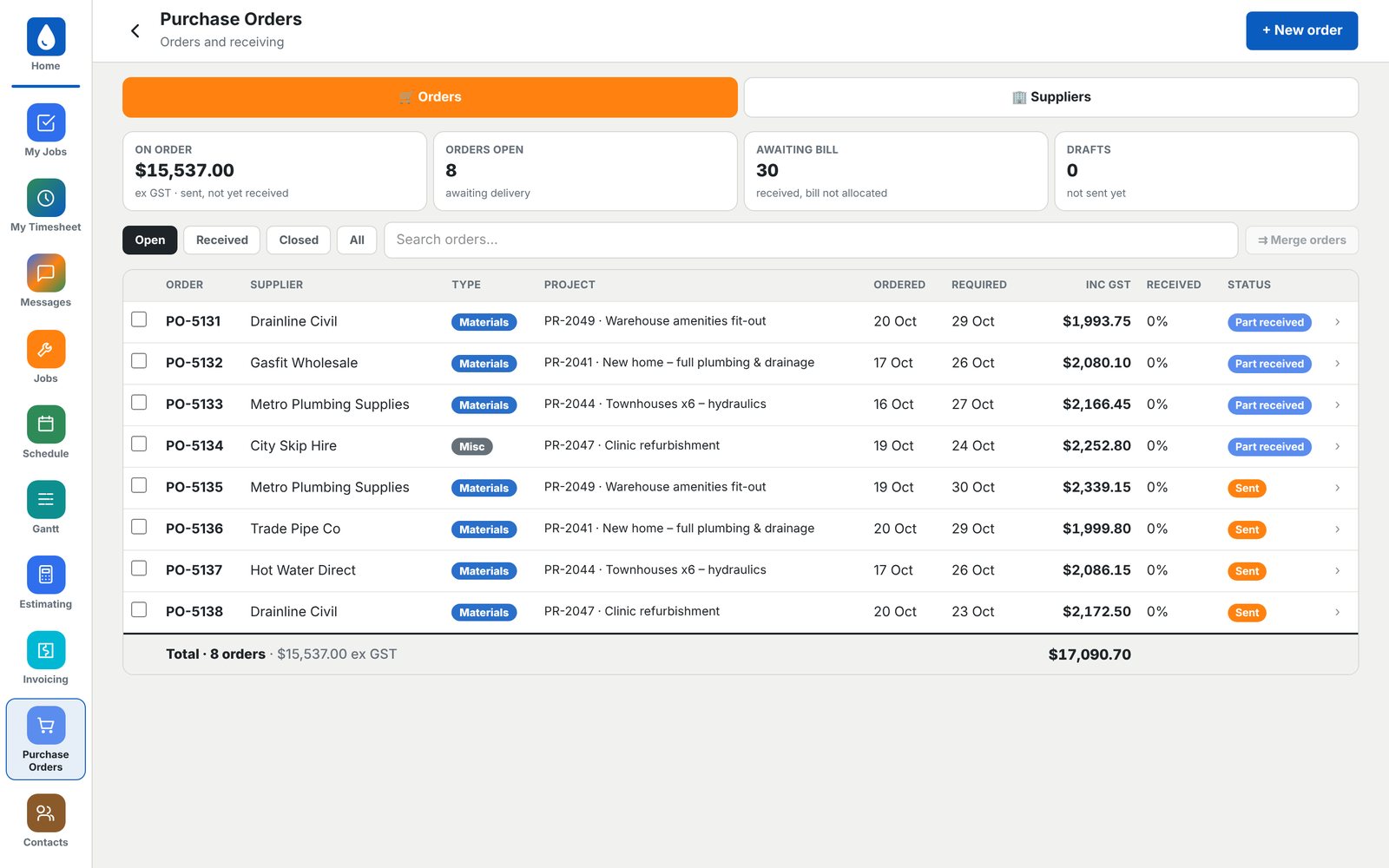This screenshot has height=868, width=1389.
Task: Show All orders filter
Action: [x=357, y=240]
